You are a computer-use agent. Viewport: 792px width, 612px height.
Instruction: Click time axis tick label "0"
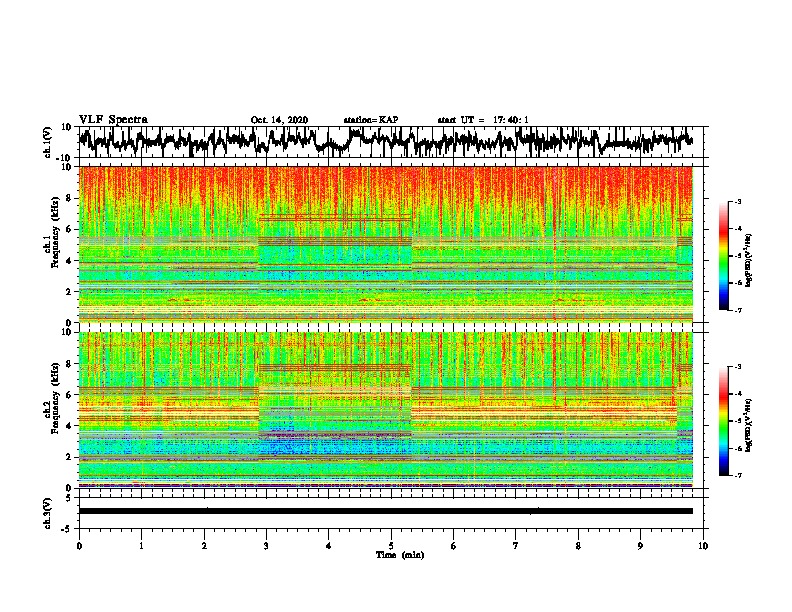[x=79, y=546]
